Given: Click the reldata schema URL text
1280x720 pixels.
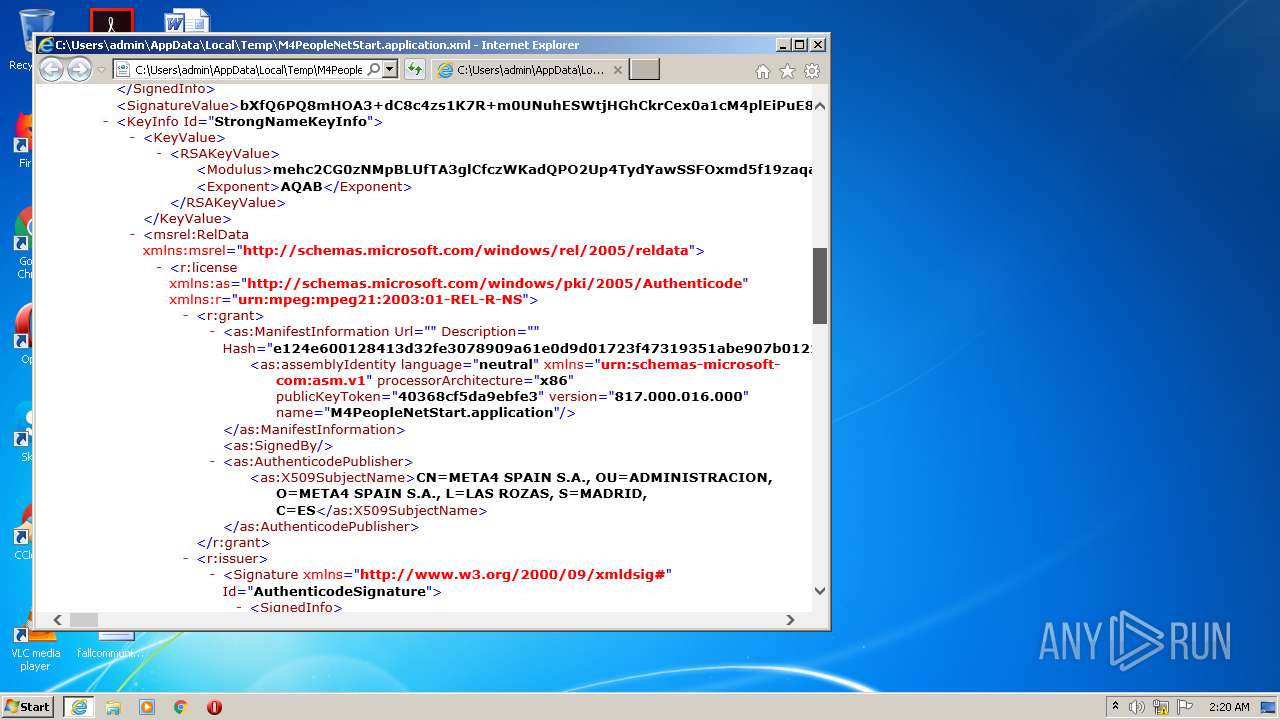Looking at the screenshot, I should 466,250.
